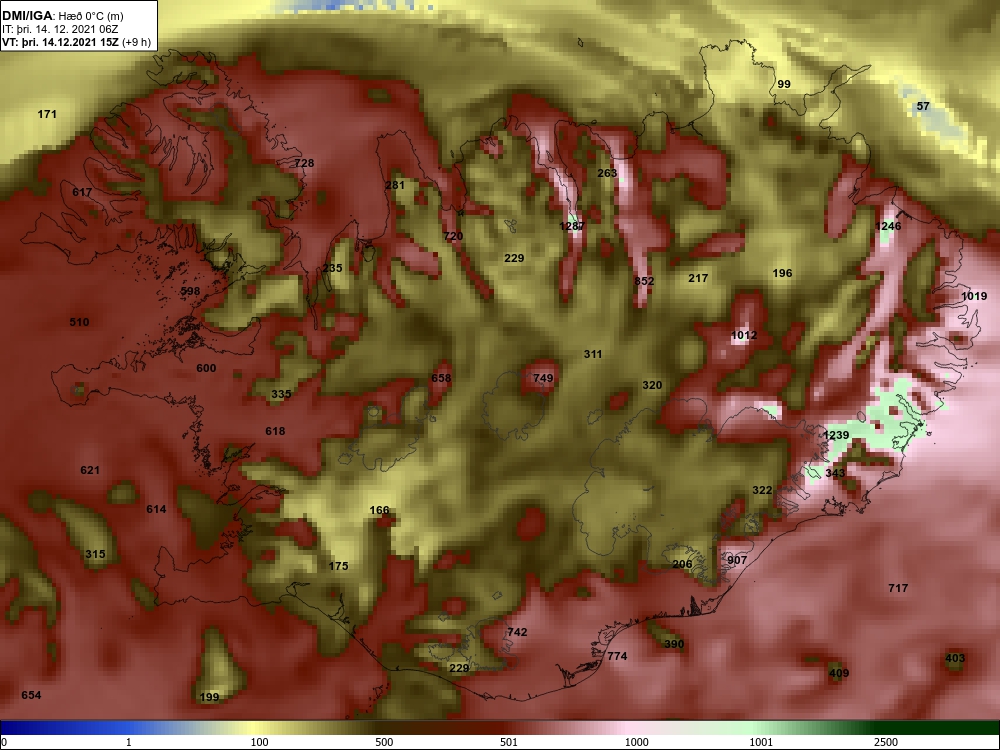Click the 57 value offshore northeast
The image size is (1000, 750).
(x=923, y=106)
